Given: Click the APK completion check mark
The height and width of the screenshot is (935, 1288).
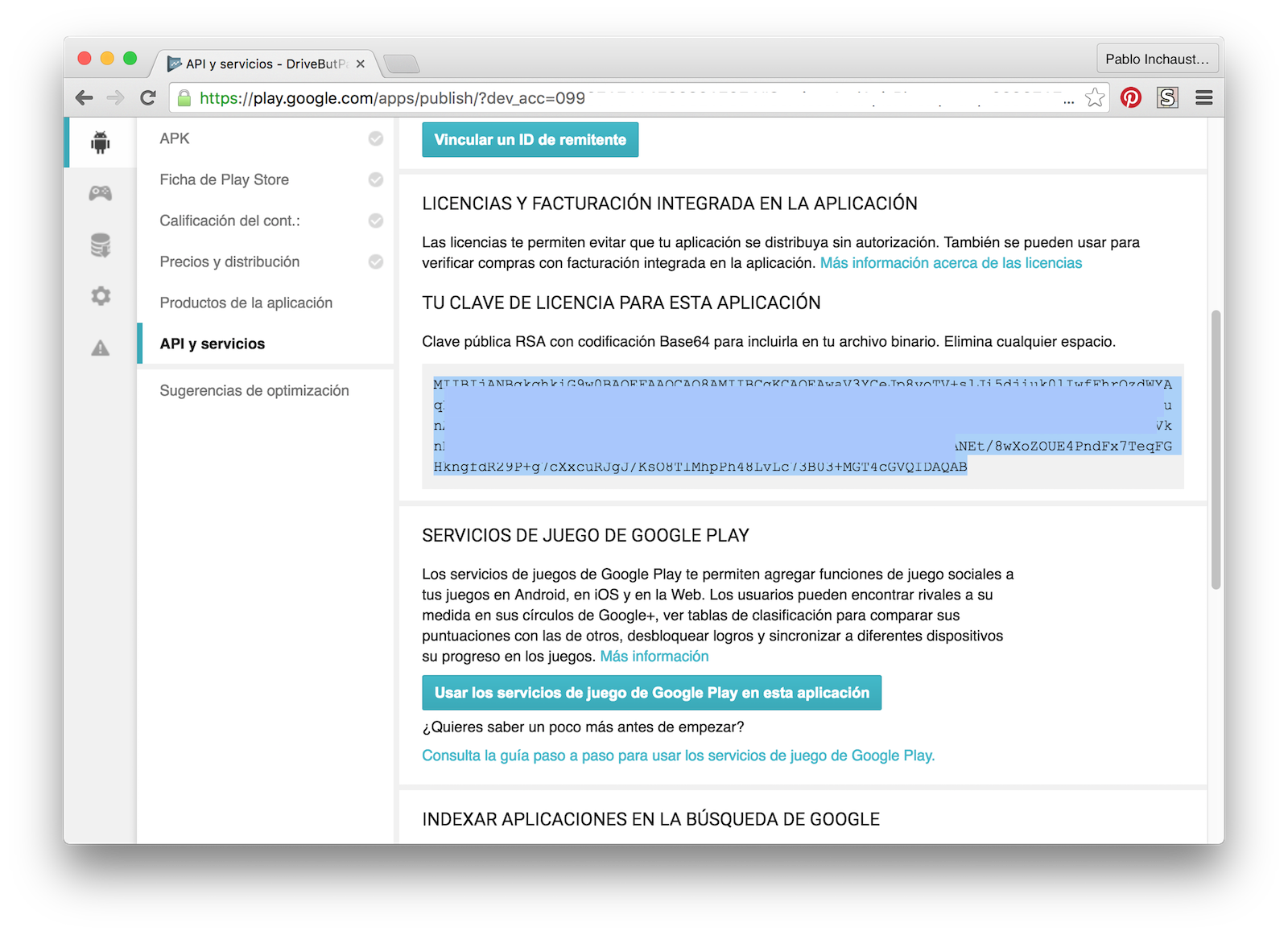Looking at the screenshot, I should click(x=376, y=138).
